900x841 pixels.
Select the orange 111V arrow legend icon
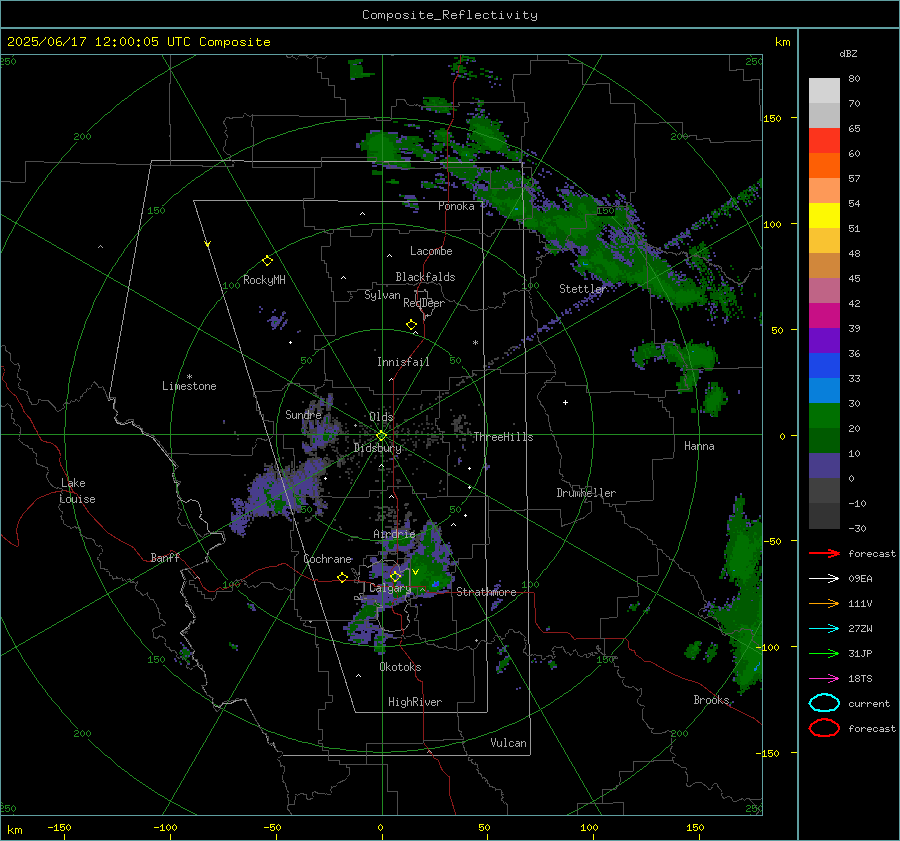[x=824, y=603]
